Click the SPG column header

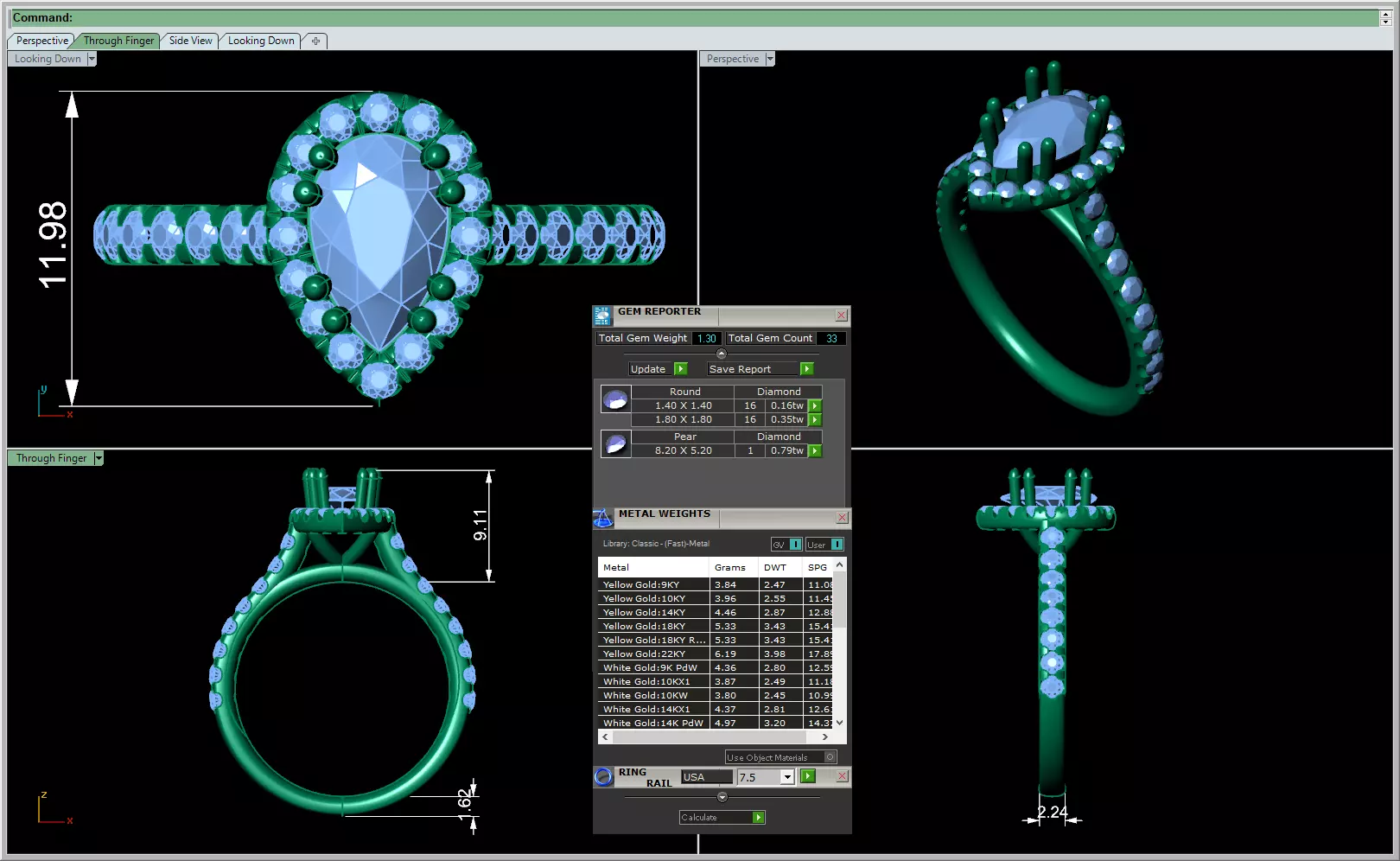(818, 568)
